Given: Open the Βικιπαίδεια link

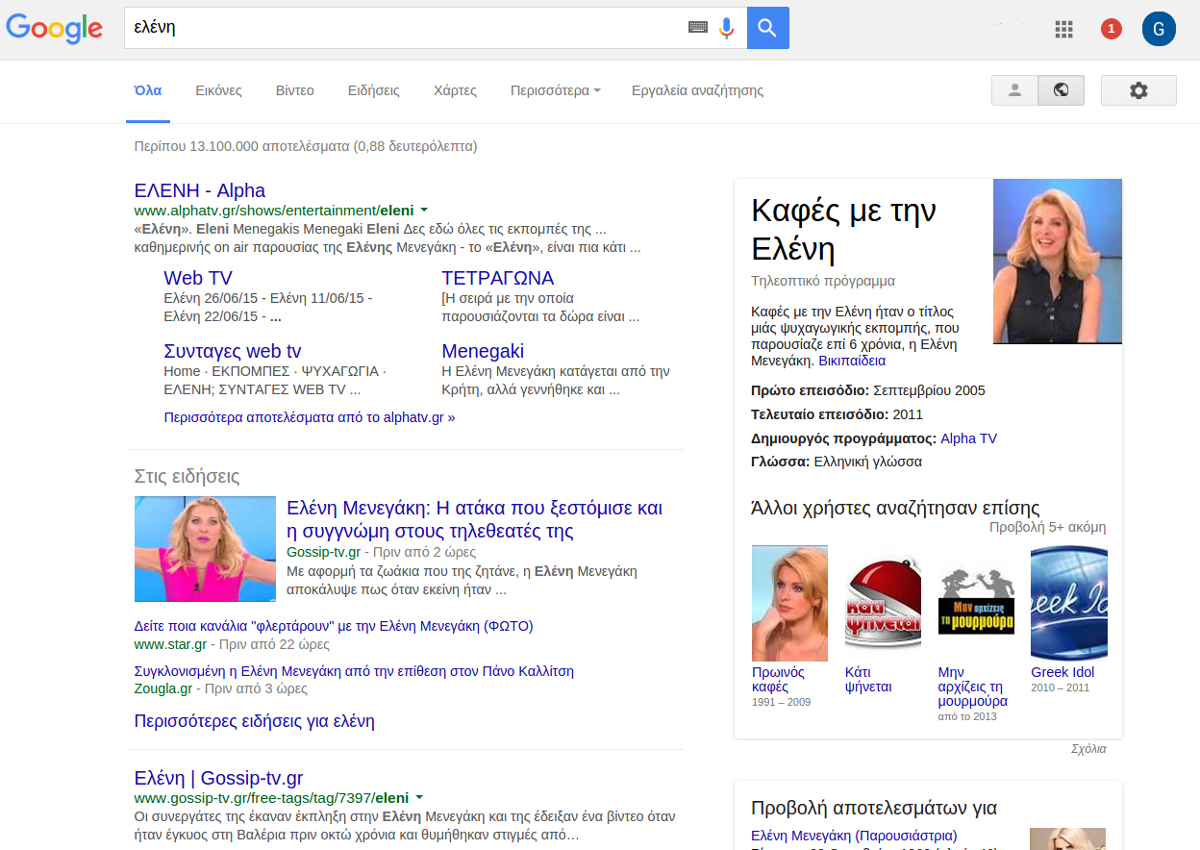Looking at the screenshot, I should click(852, 360).
